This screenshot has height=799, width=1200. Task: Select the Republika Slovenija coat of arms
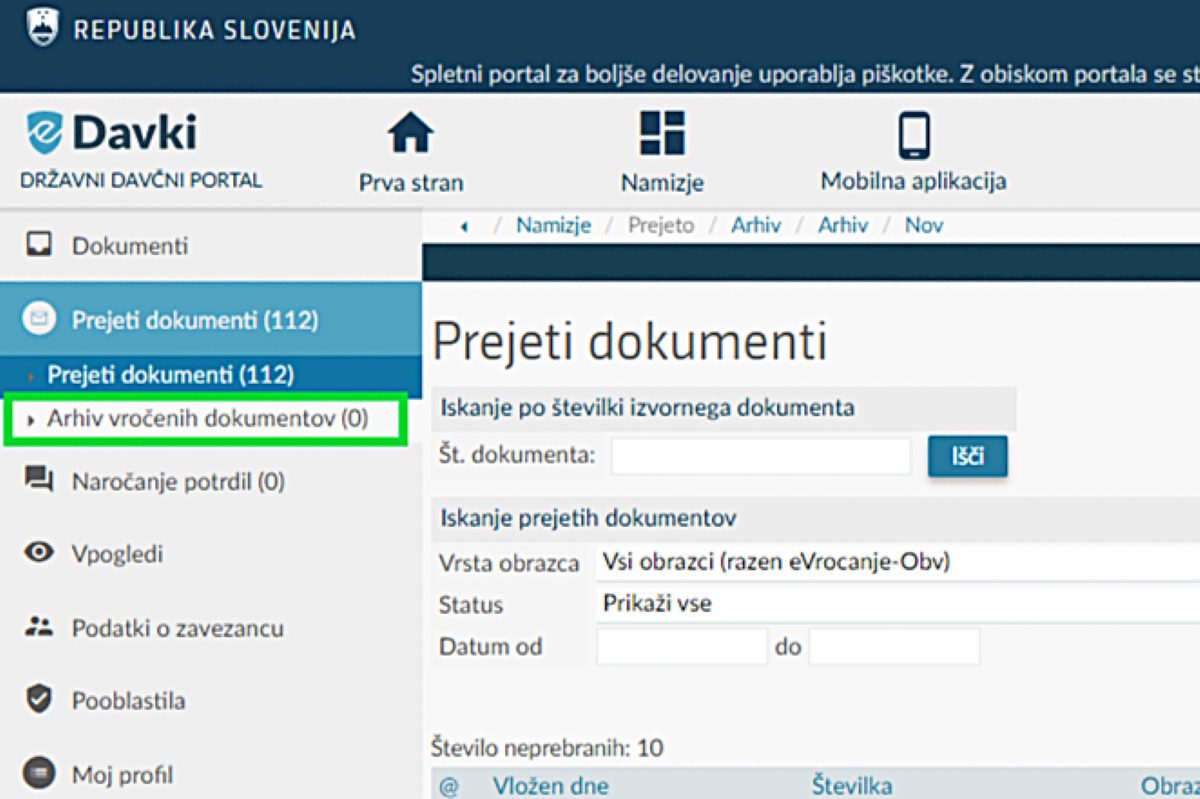(40, 26)
